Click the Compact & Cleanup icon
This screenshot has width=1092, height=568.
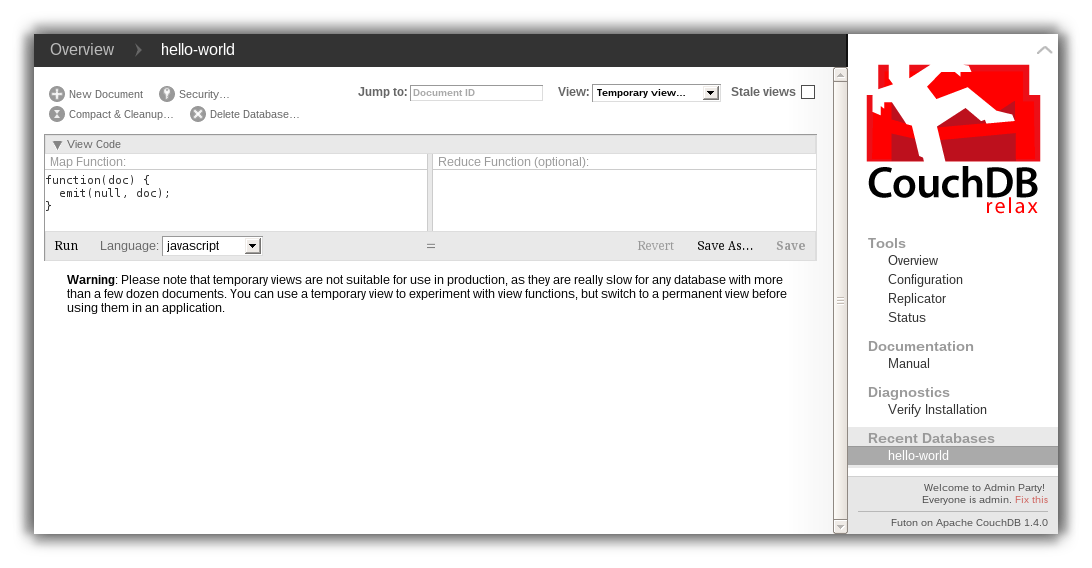coord(57,114)
